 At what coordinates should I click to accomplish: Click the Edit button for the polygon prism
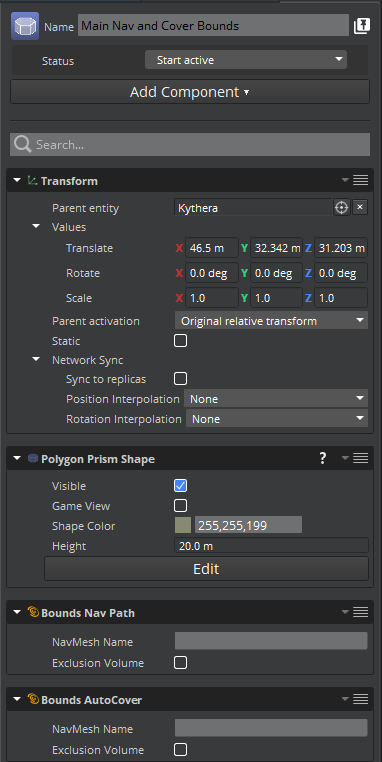click(x=207, y=569)
